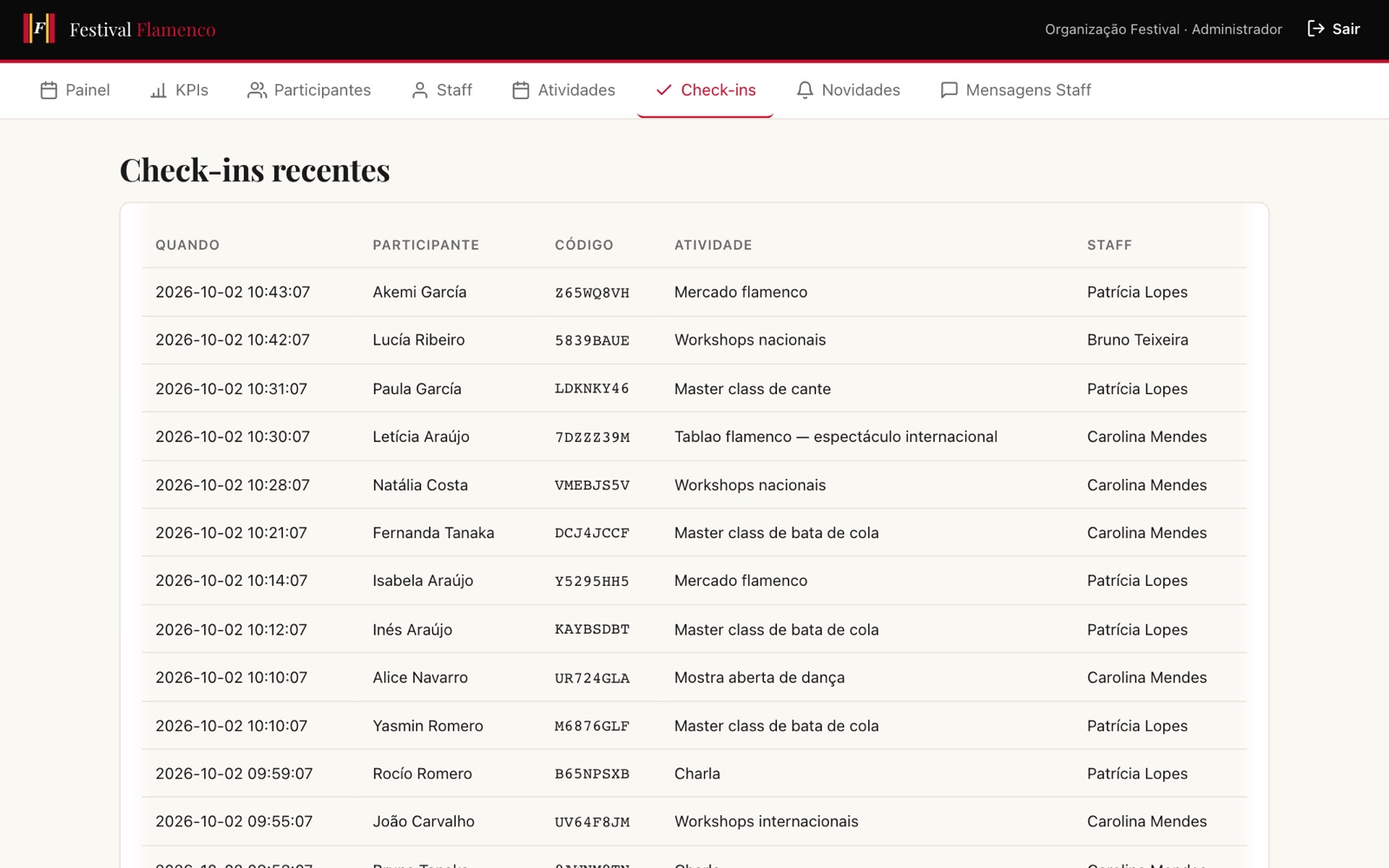Image resolution: width=1389 pixels, height=868 pixels.
Task: Go to the Participantes tab
Action: [309, 90]
